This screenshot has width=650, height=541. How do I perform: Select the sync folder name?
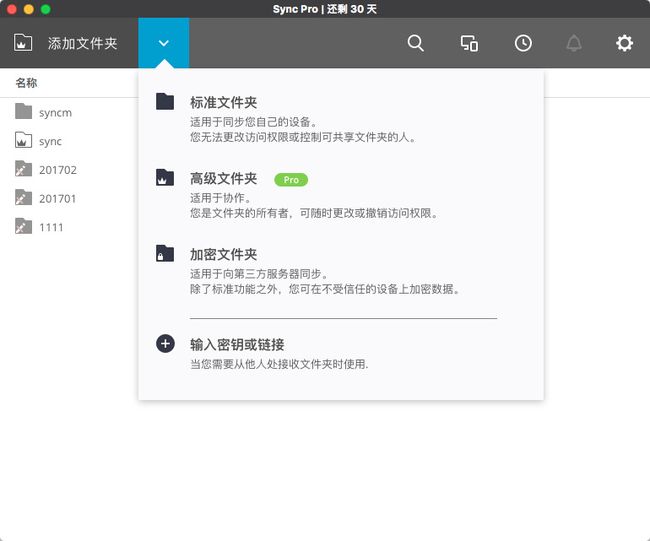coord(50,141)
